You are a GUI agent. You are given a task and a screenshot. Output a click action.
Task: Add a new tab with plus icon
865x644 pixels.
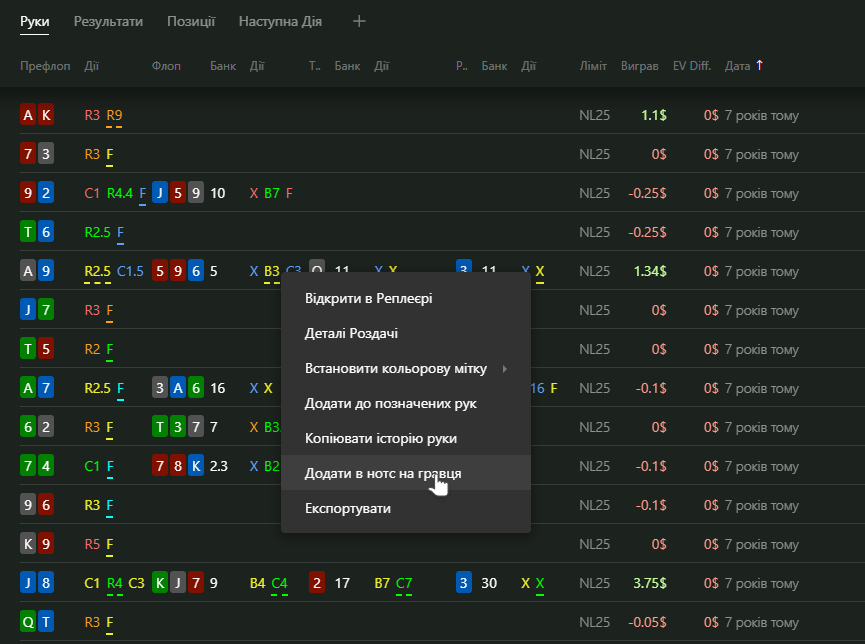359,22
